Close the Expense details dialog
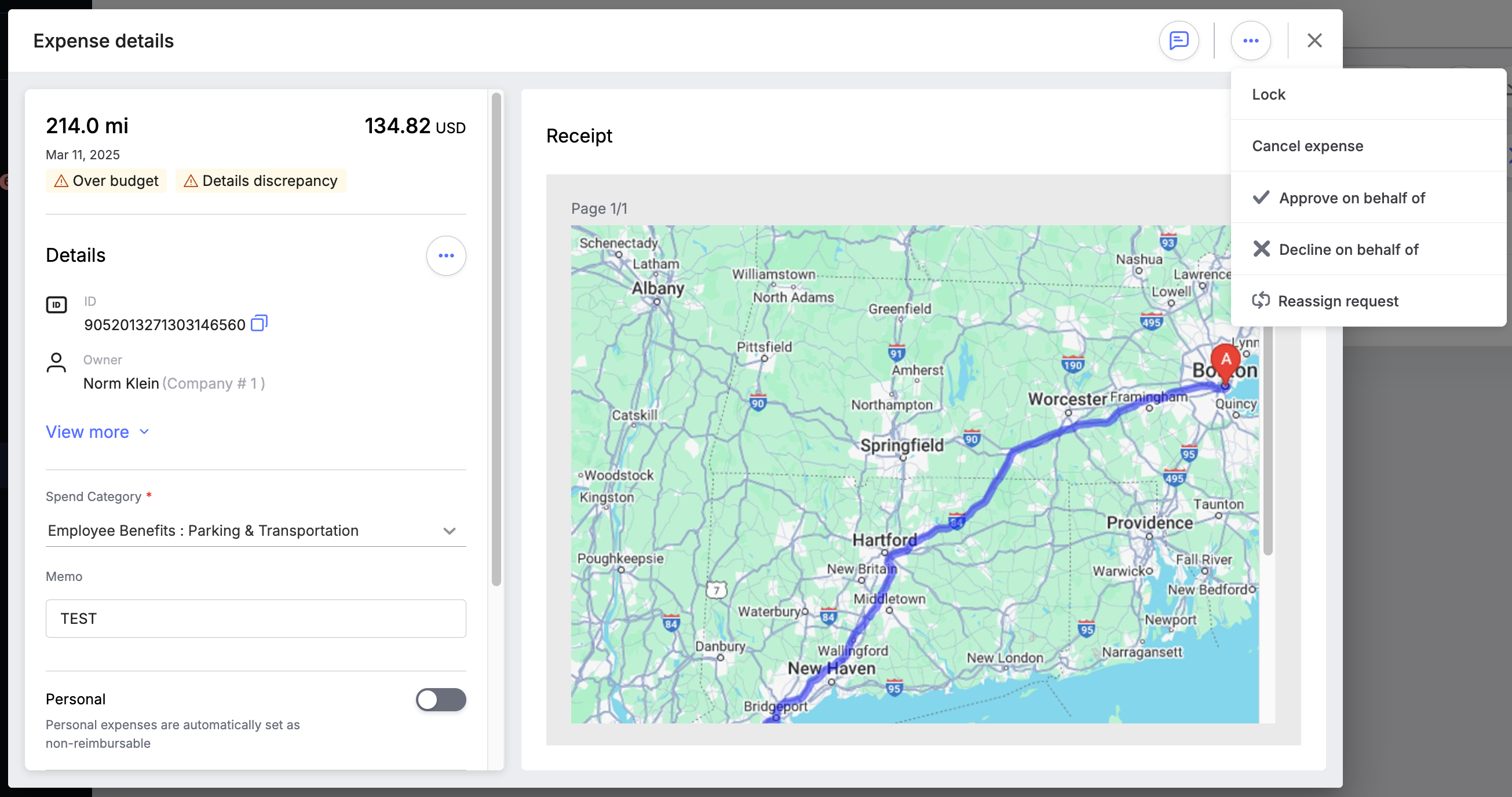This screenshot has height=797, width=1512. click(1314, 41)
